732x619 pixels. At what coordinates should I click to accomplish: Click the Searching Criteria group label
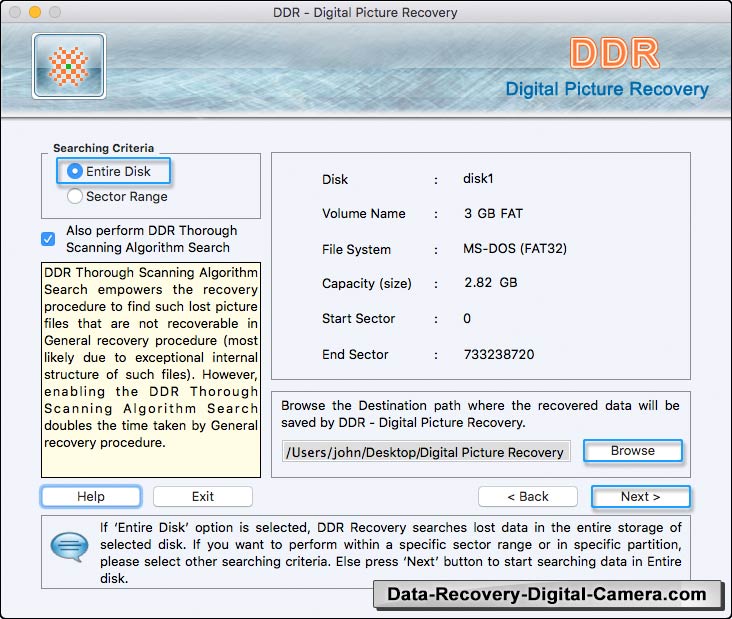pyautogui.click(x=103, y=148)
